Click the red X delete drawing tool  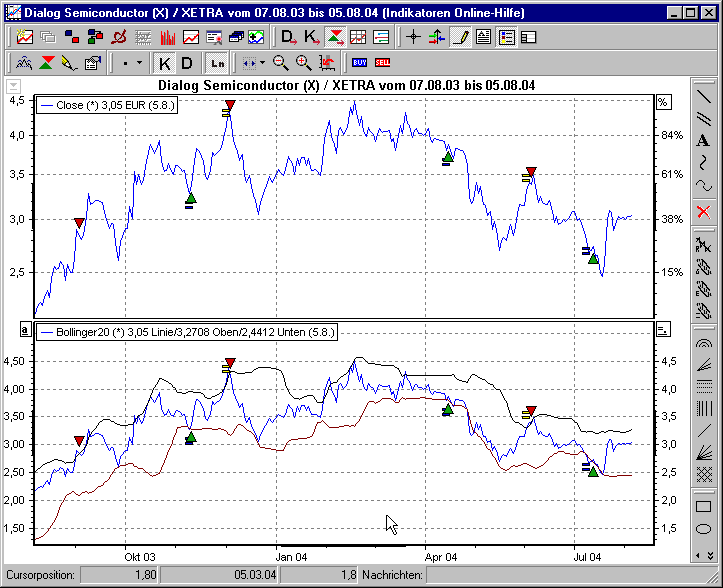click(x=704, y=211)
